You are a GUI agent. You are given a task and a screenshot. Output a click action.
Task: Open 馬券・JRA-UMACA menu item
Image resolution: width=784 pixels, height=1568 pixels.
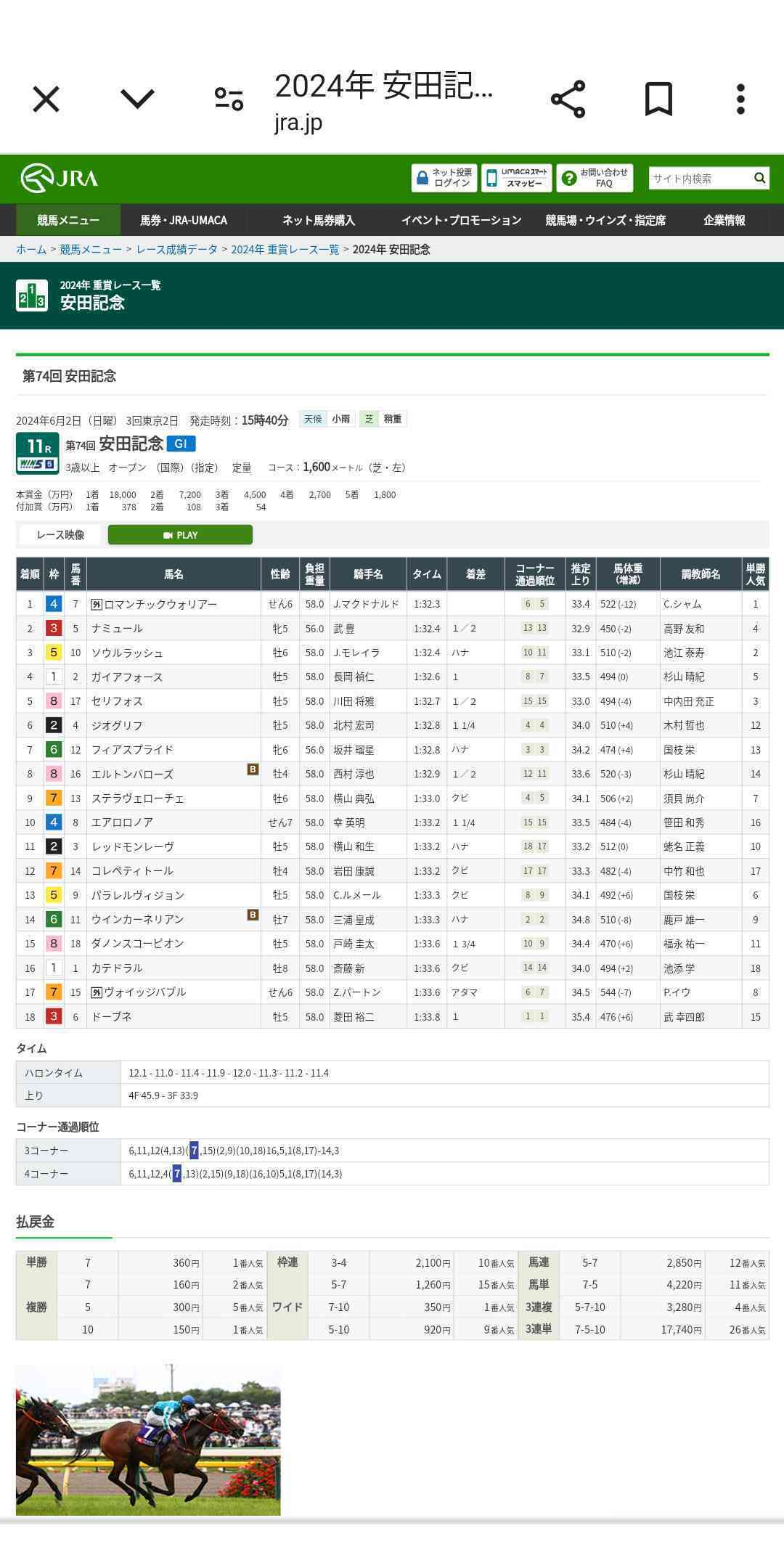(183, 220)
